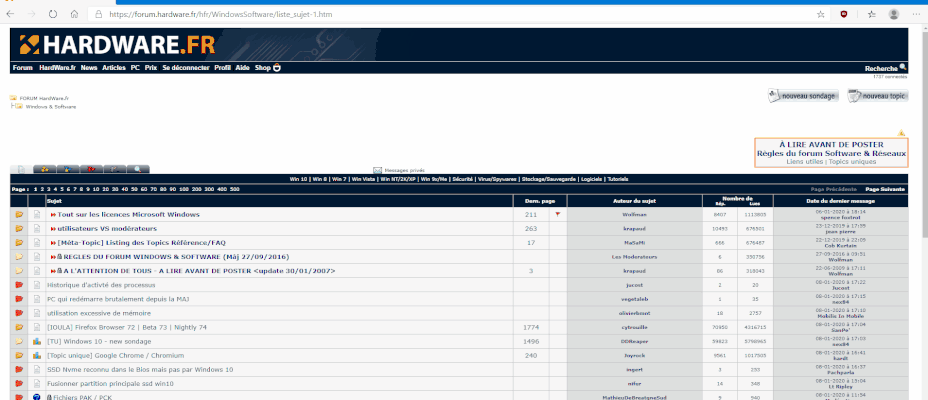Click the nouveau sondage button

coord(803,96)
